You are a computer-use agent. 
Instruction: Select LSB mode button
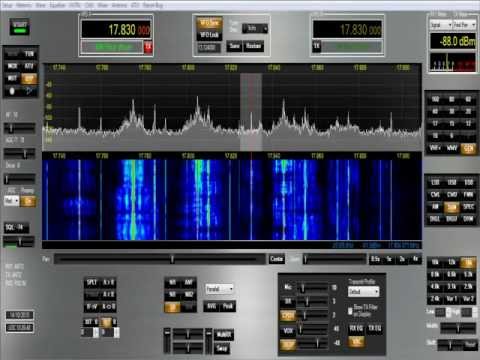[435, 182]
